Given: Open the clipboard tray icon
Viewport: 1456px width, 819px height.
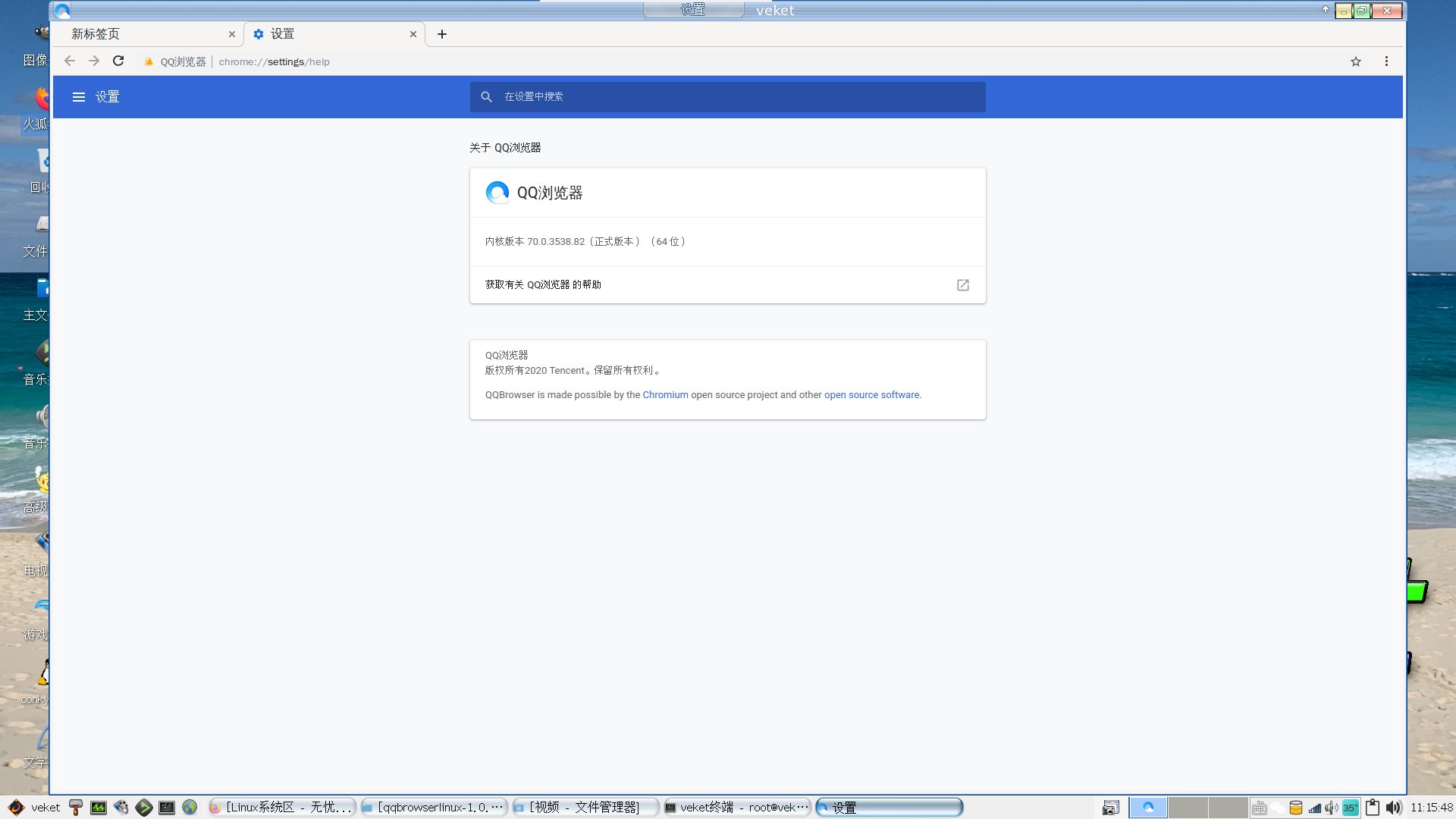Looking at the screenshot, I should (x=1373, y=808).
